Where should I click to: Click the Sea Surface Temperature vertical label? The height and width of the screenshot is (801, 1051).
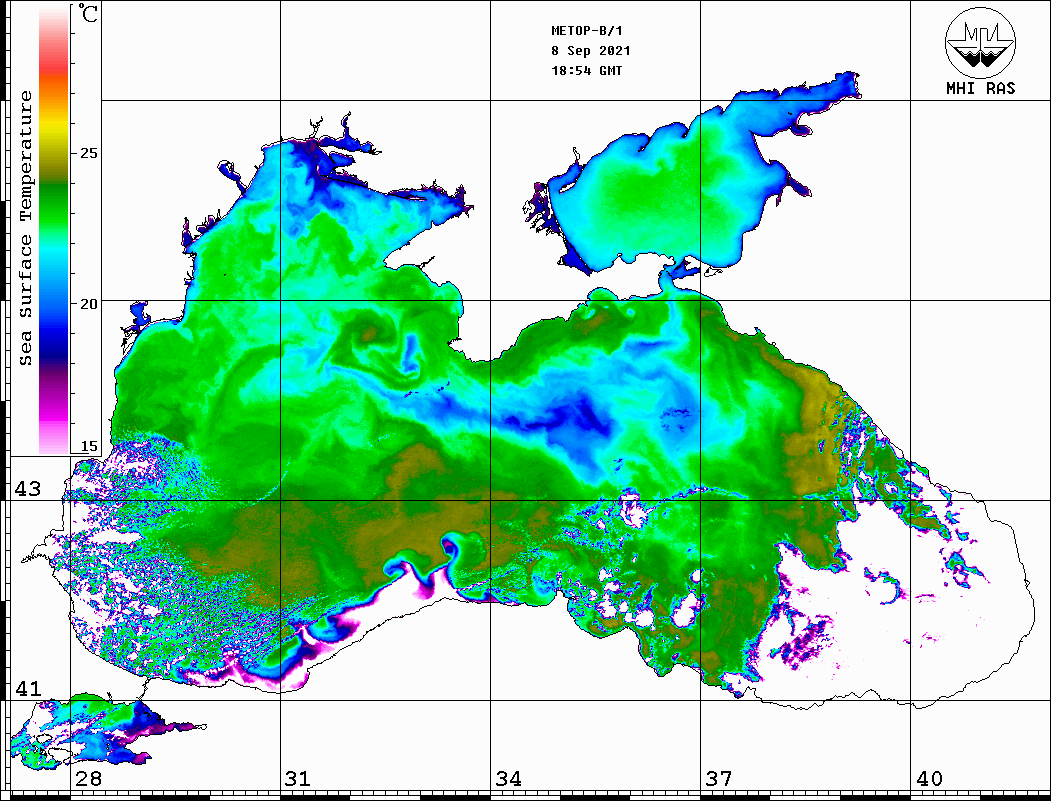(25, 228)
